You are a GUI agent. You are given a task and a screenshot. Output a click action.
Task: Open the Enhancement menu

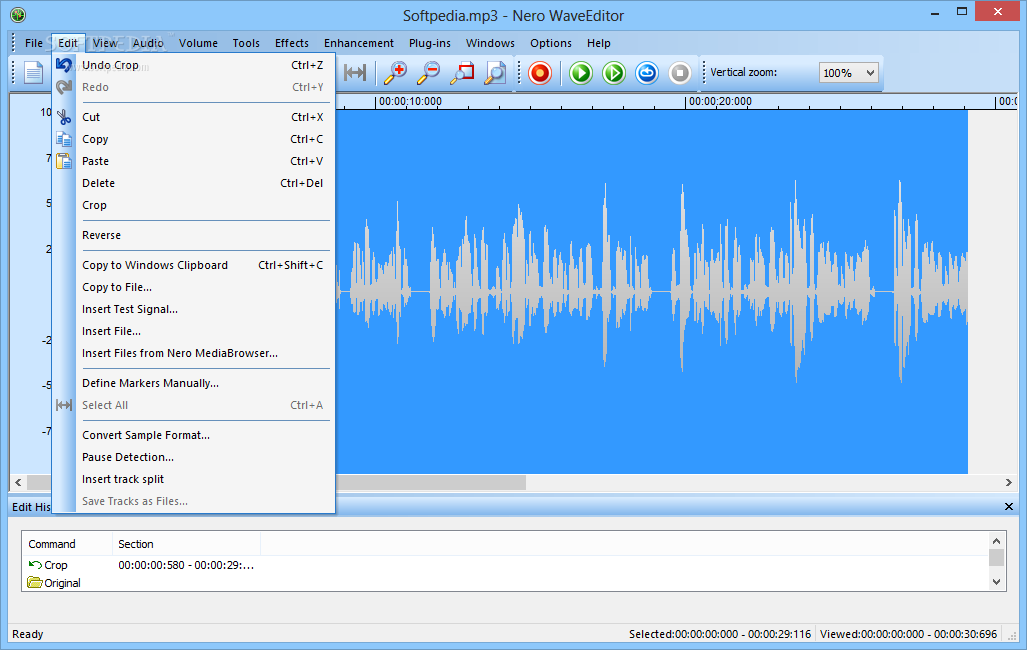coord(359,43)
